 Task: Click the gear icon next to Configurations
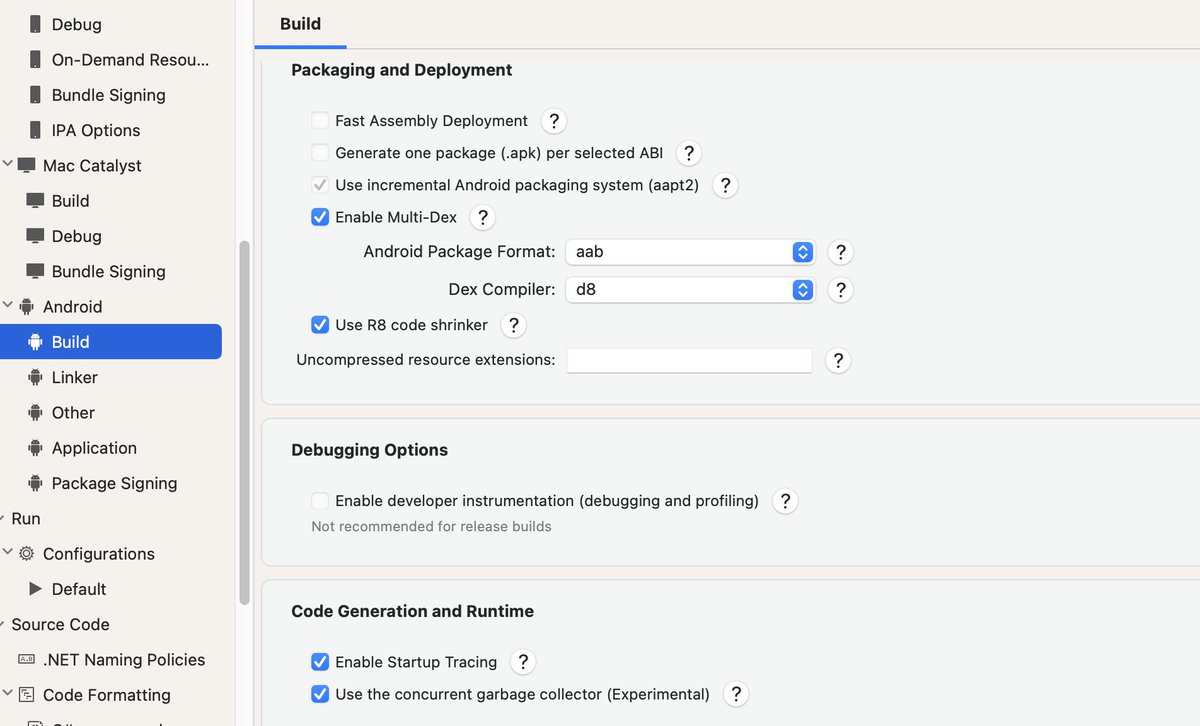coord(27,554)
